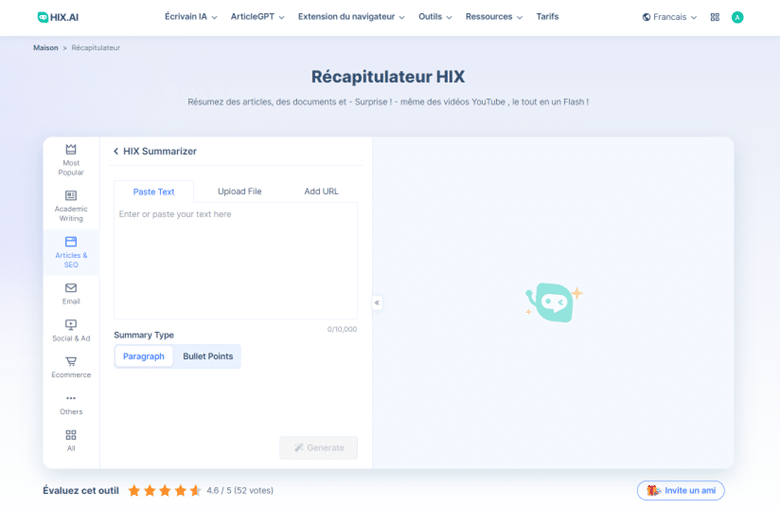The image size is (780, 510).
Task: Click the 0/10,000 character counter
Action: 342,329
